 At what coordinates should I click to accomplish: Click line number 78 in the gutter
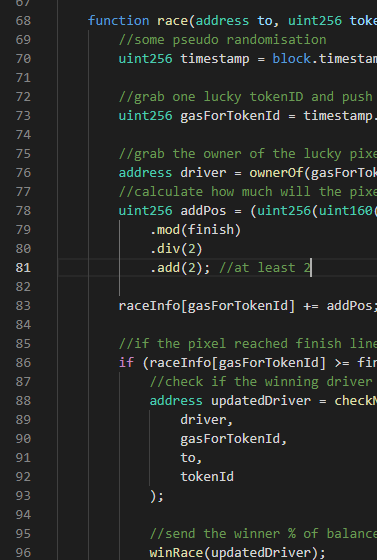click(23, 211)
